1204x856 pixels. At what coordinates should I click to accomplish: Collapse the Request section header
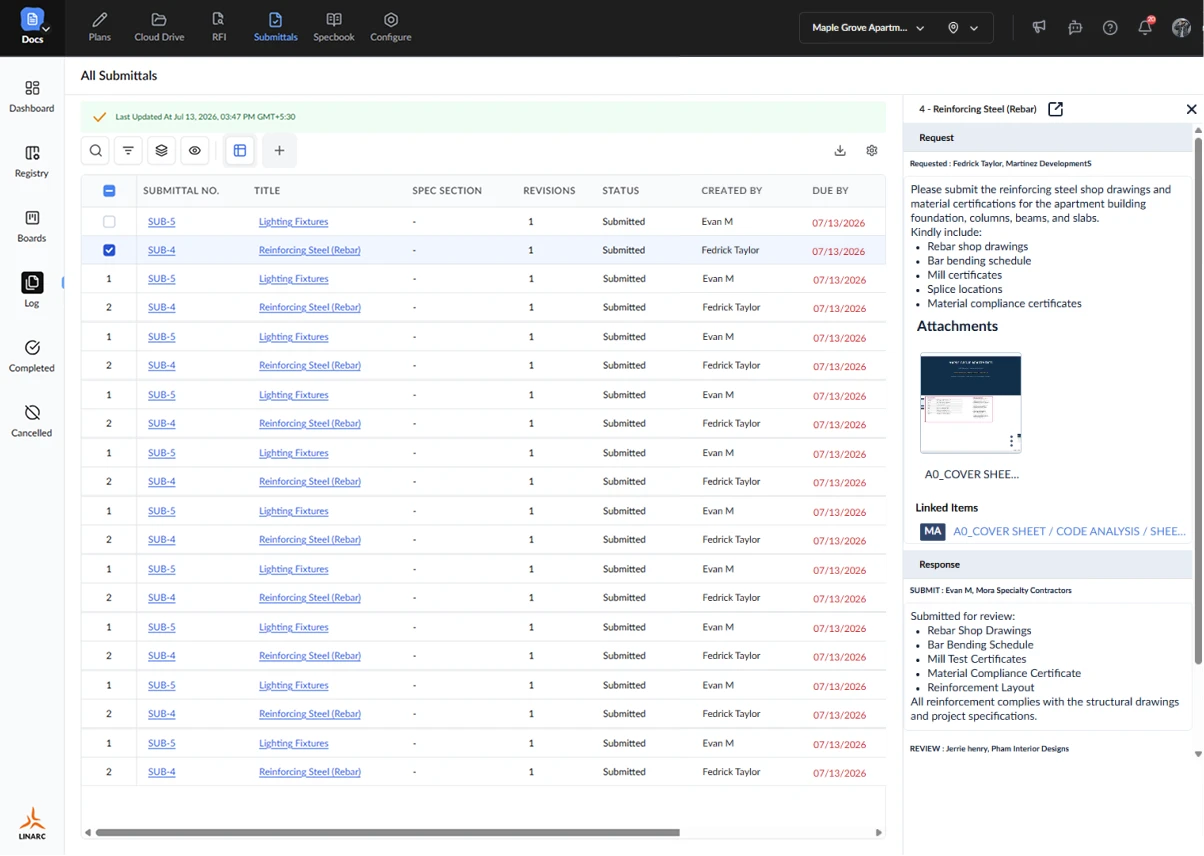click(1047, 138)
